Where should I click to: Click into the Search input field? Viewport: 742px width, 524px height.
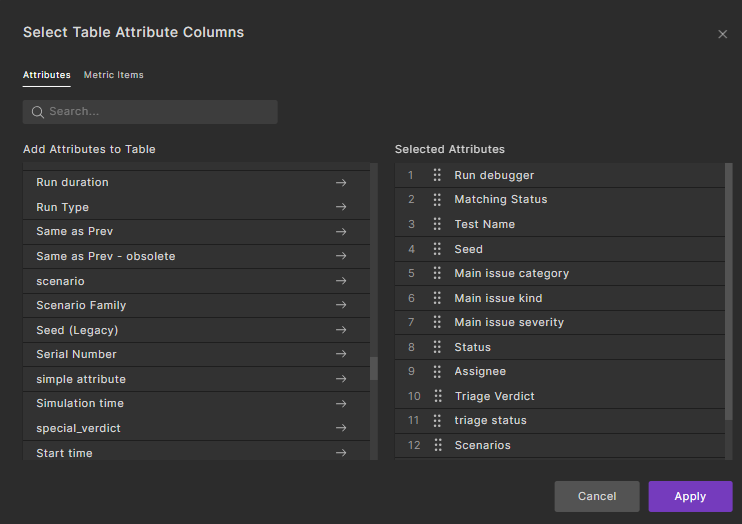(160, 112)
